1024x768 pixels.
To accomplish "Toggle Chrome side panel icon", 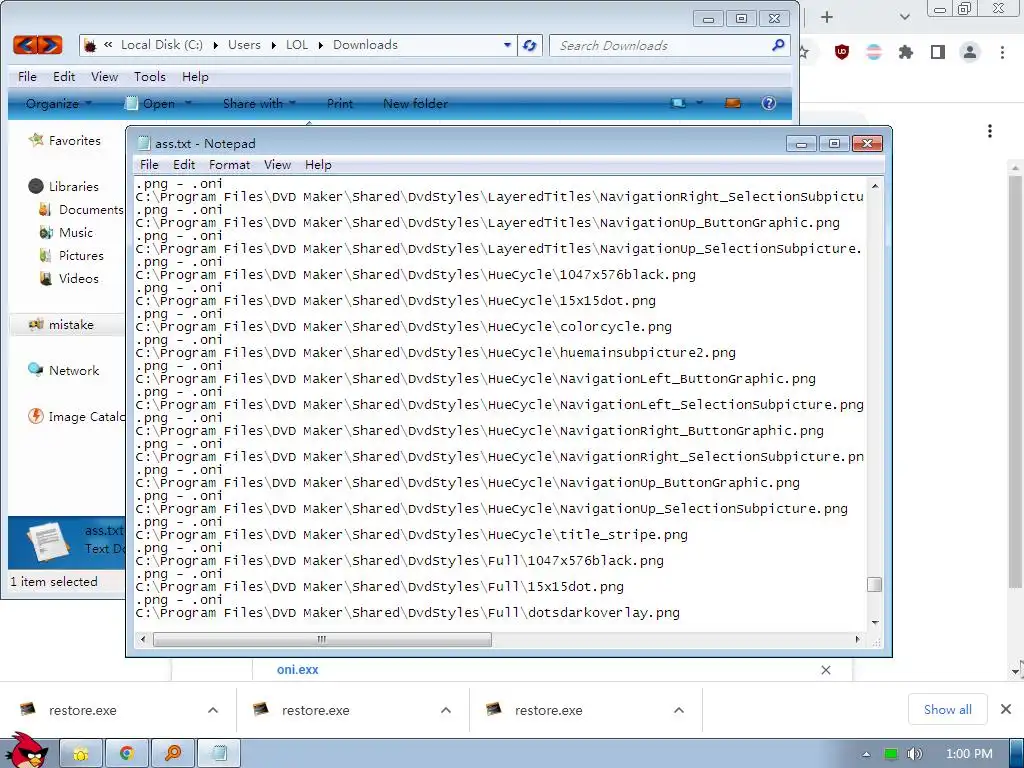I will click(937, 52).
